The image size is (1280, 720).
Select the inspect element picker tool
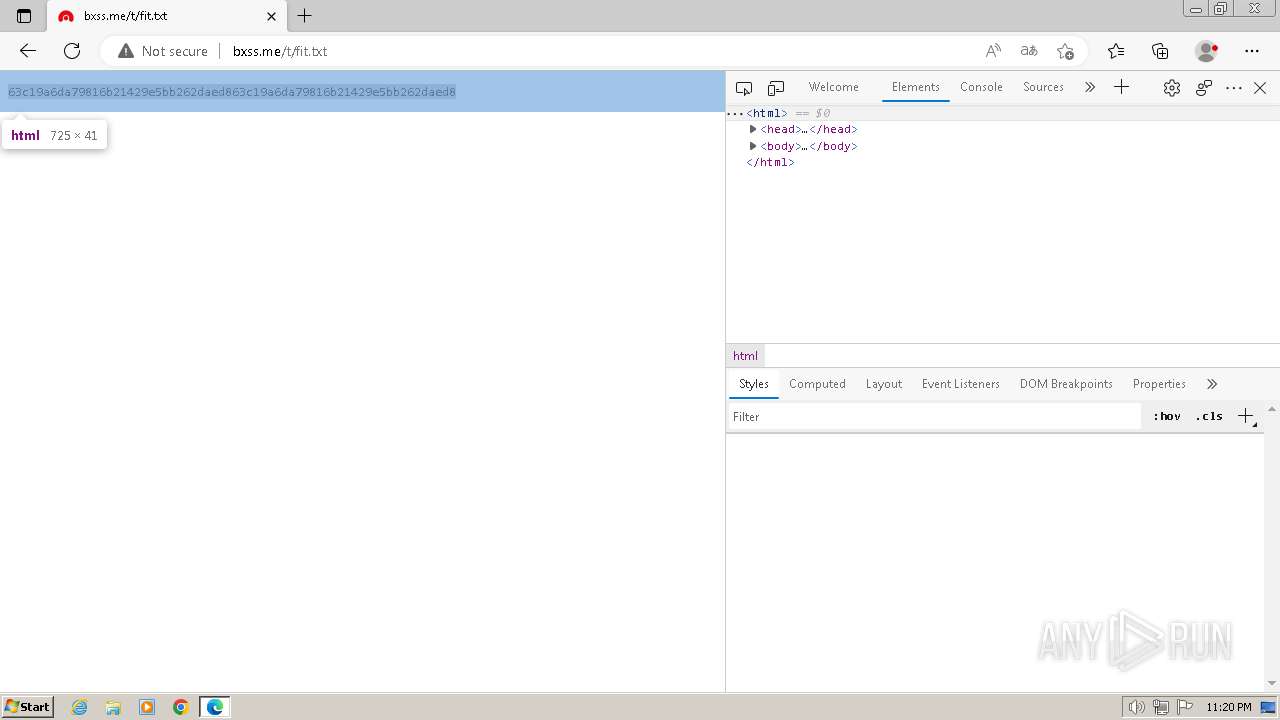tap(744, 88)
